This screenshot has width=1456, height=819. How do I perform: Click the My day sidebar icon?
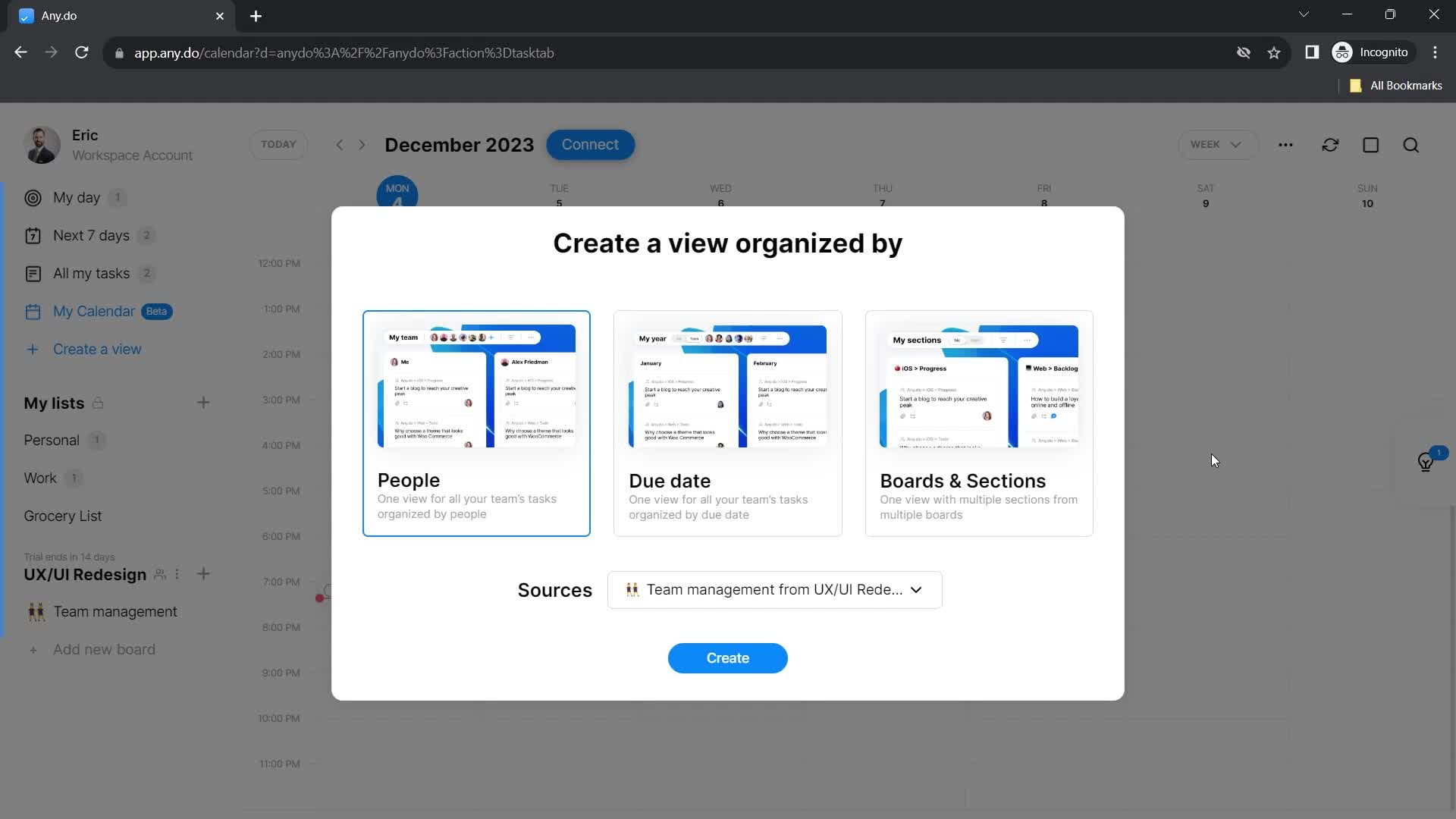(33, 197)
